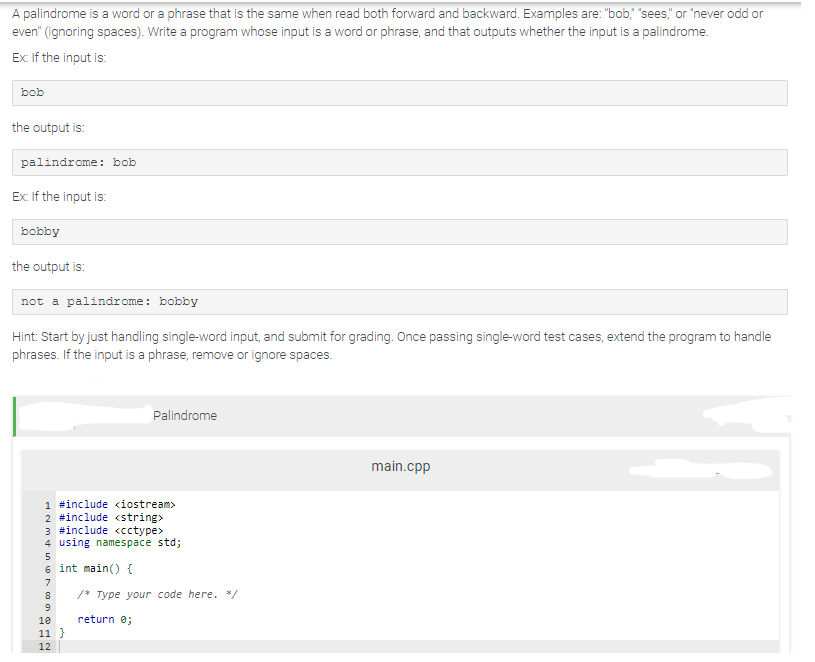
Task: Click the 'bobby' example input box
Action: point(399,232)
